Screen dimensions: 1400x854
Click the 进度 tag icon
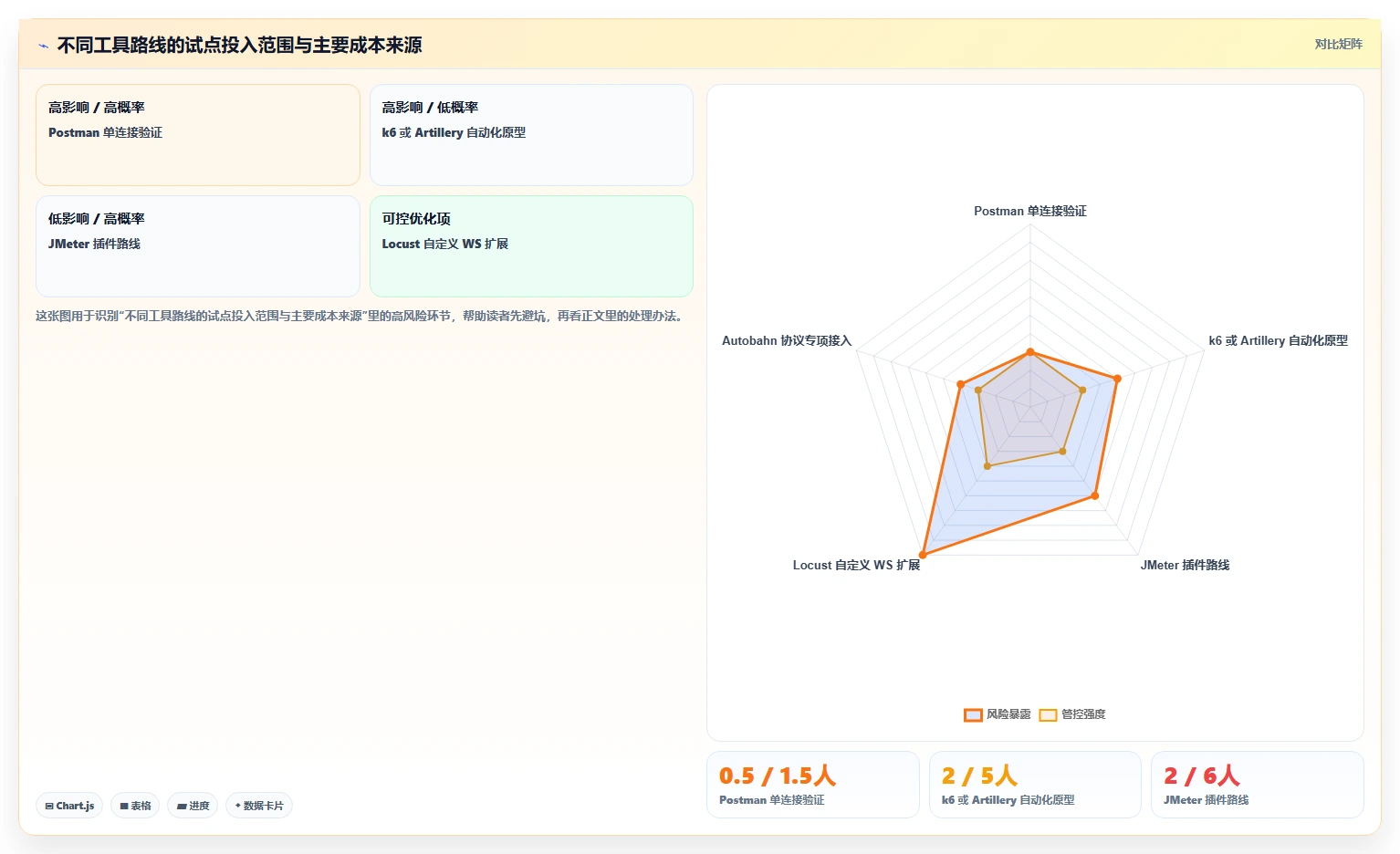182,806
